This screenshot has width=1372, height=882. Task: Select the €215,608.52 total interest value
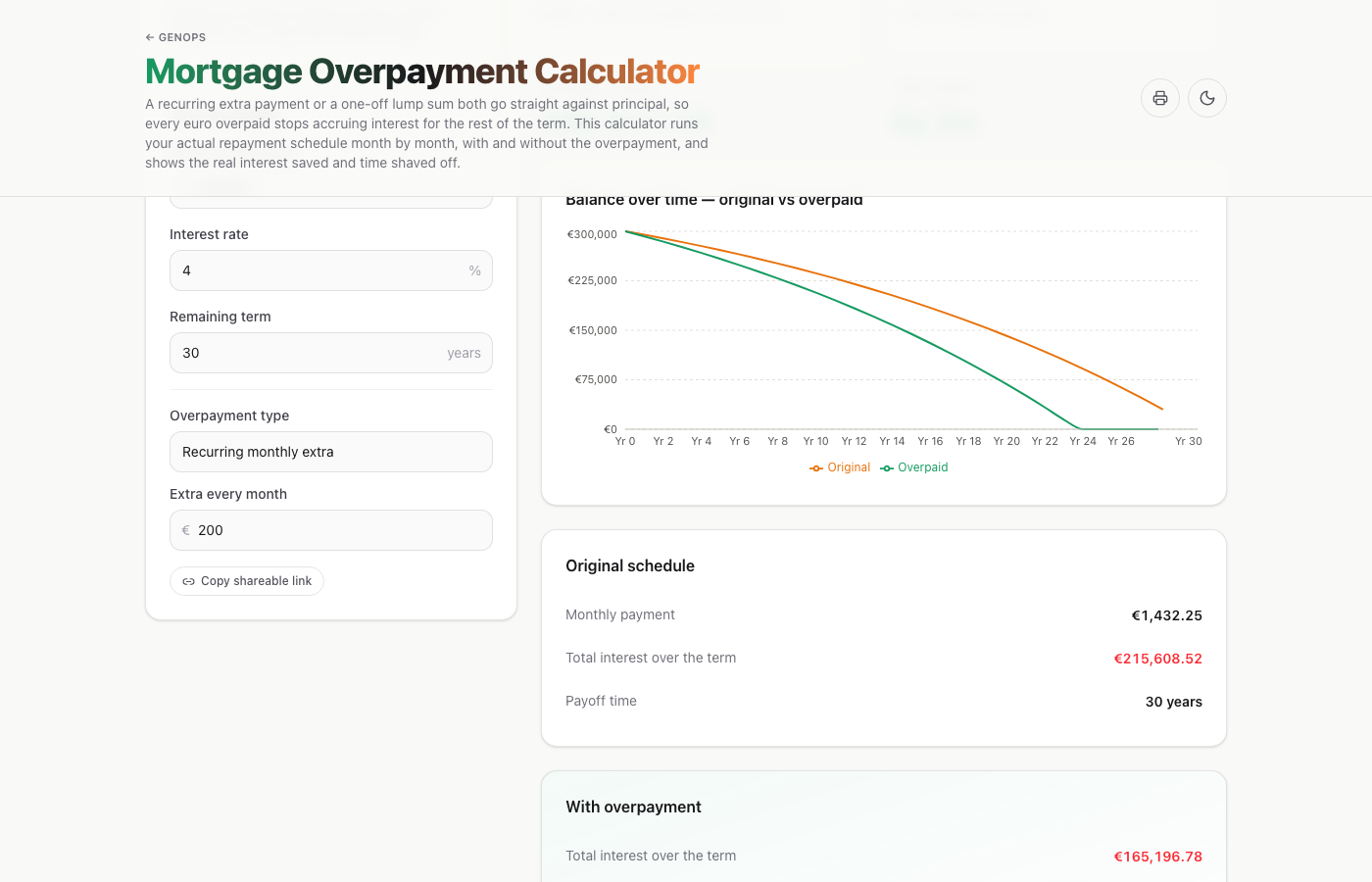(1157, 659)
